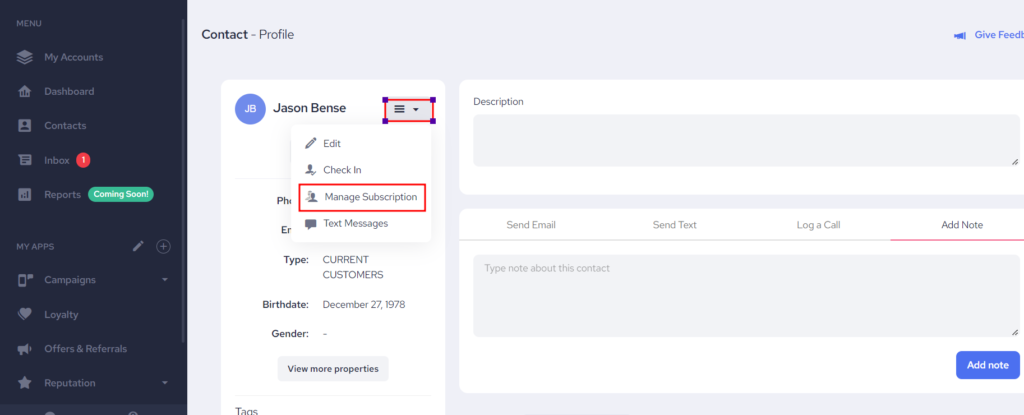Viewport: 1024px width, 415px height.
Task: Switch to the Send Email tab
Action: [x=530, y=225]
